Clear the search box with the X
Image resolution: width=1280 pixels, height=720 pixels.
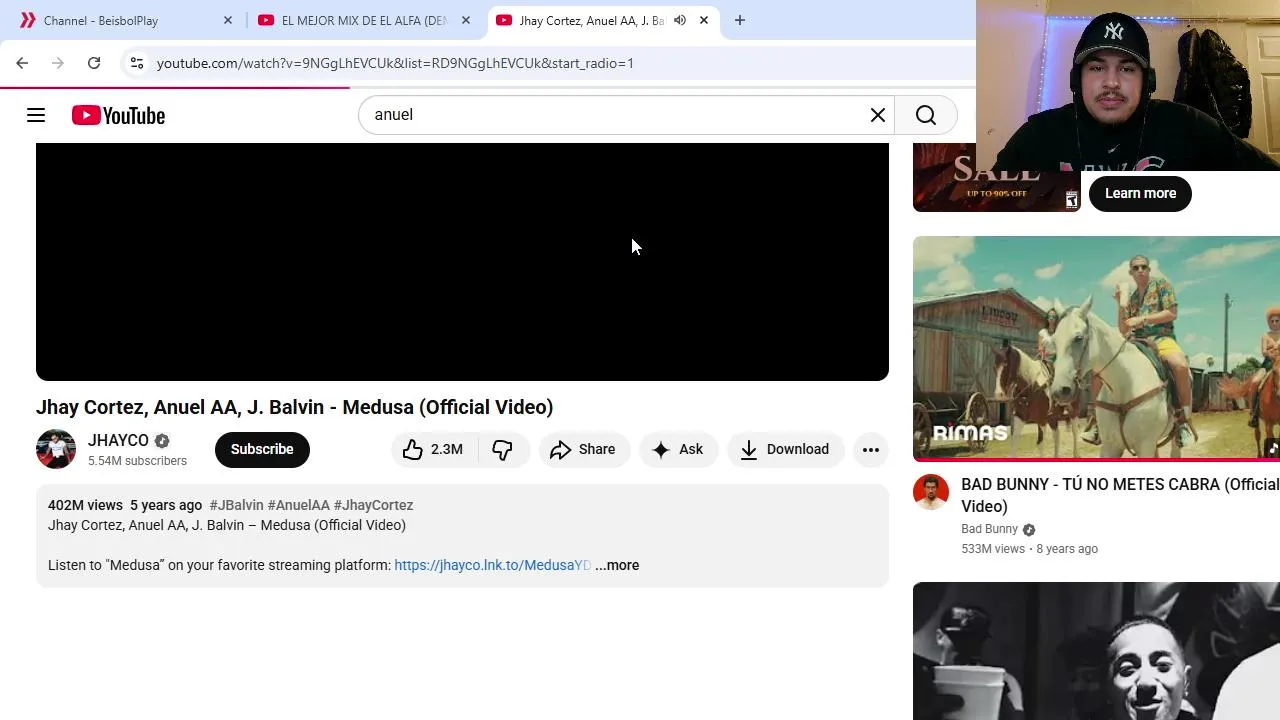[878, 115]
